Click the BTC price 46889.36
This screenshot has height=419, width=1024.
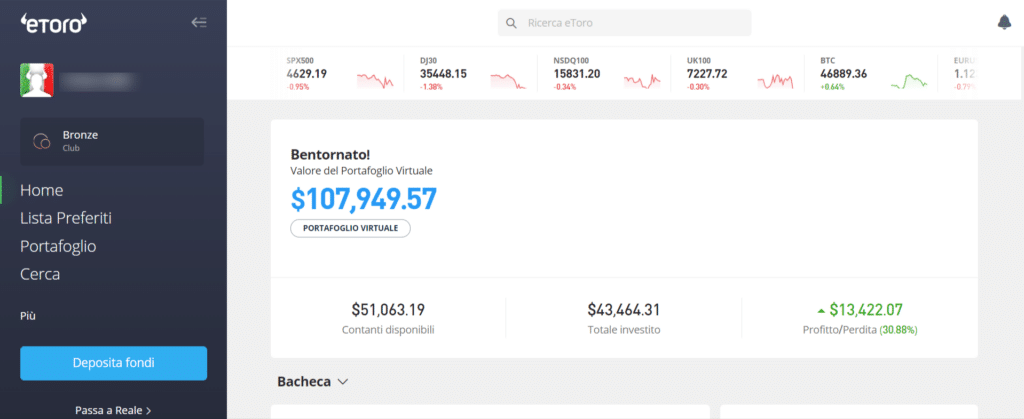(844, 74)
